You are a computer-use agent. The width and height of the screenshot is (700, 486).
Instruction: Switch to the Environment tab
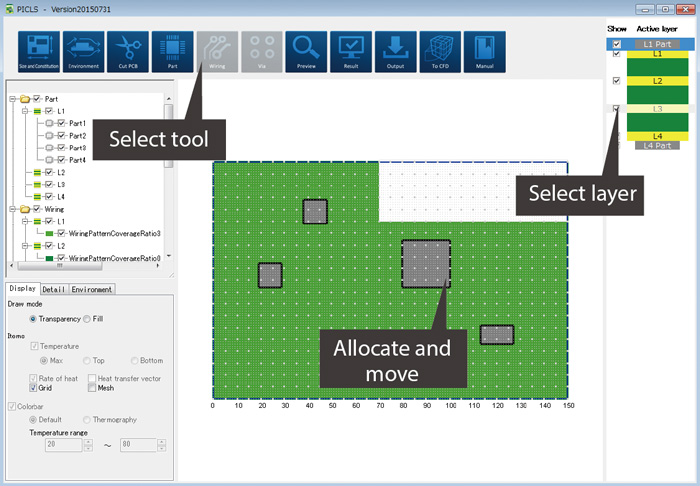point(92,289)
